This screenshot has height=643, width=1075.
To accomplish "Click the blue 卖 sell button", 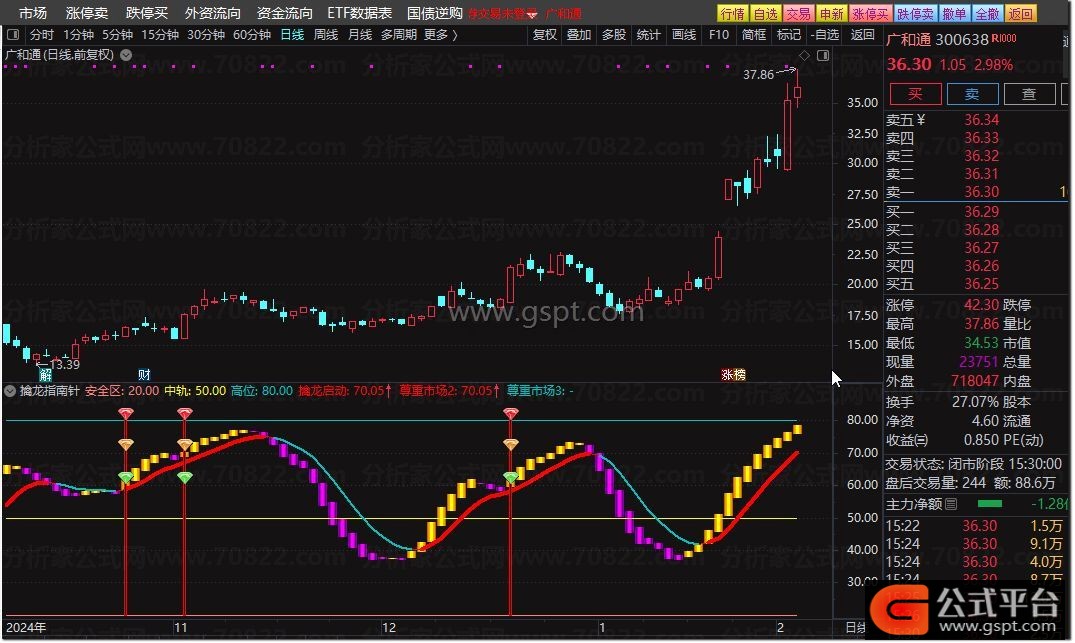I will pos(972,94).
